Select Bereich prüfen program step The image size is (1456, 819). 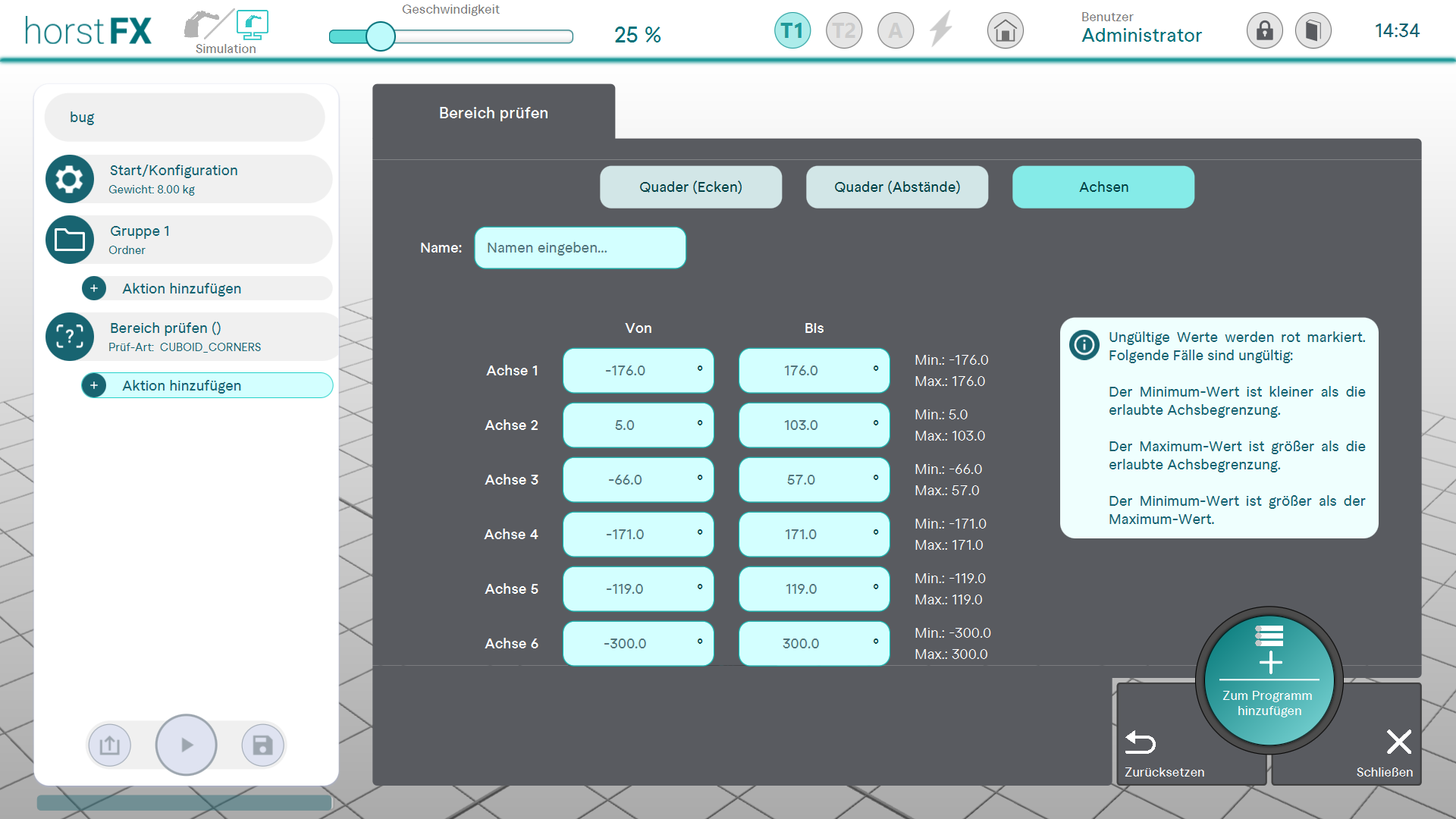tap(188, 337)
